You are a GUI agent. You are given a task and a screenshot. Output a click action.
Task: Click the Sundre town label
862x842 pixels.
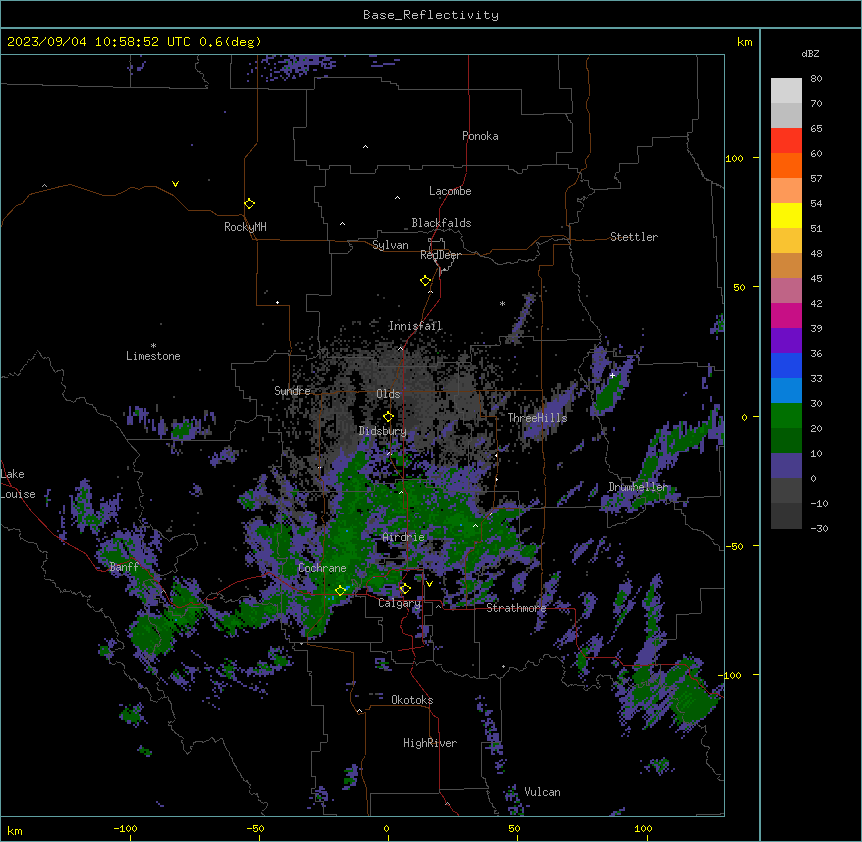click(x=292, y=391)
